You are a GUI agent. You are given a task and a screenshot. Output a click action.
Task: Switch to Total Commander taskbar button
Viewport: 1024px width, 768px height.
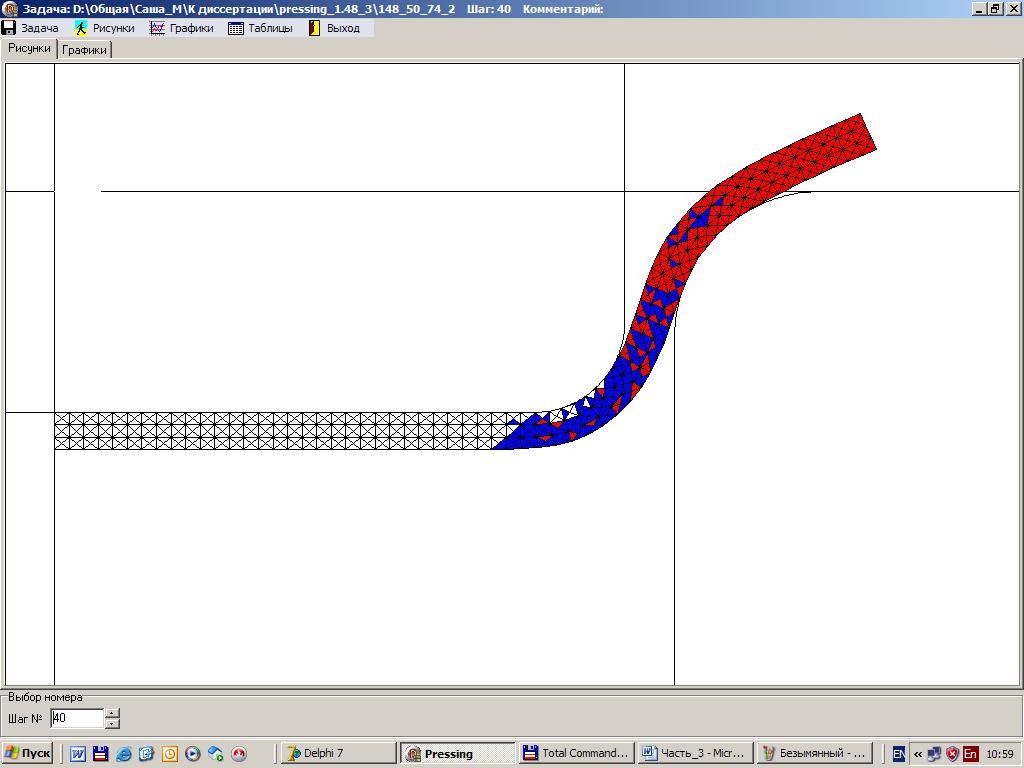coord(577,753)
